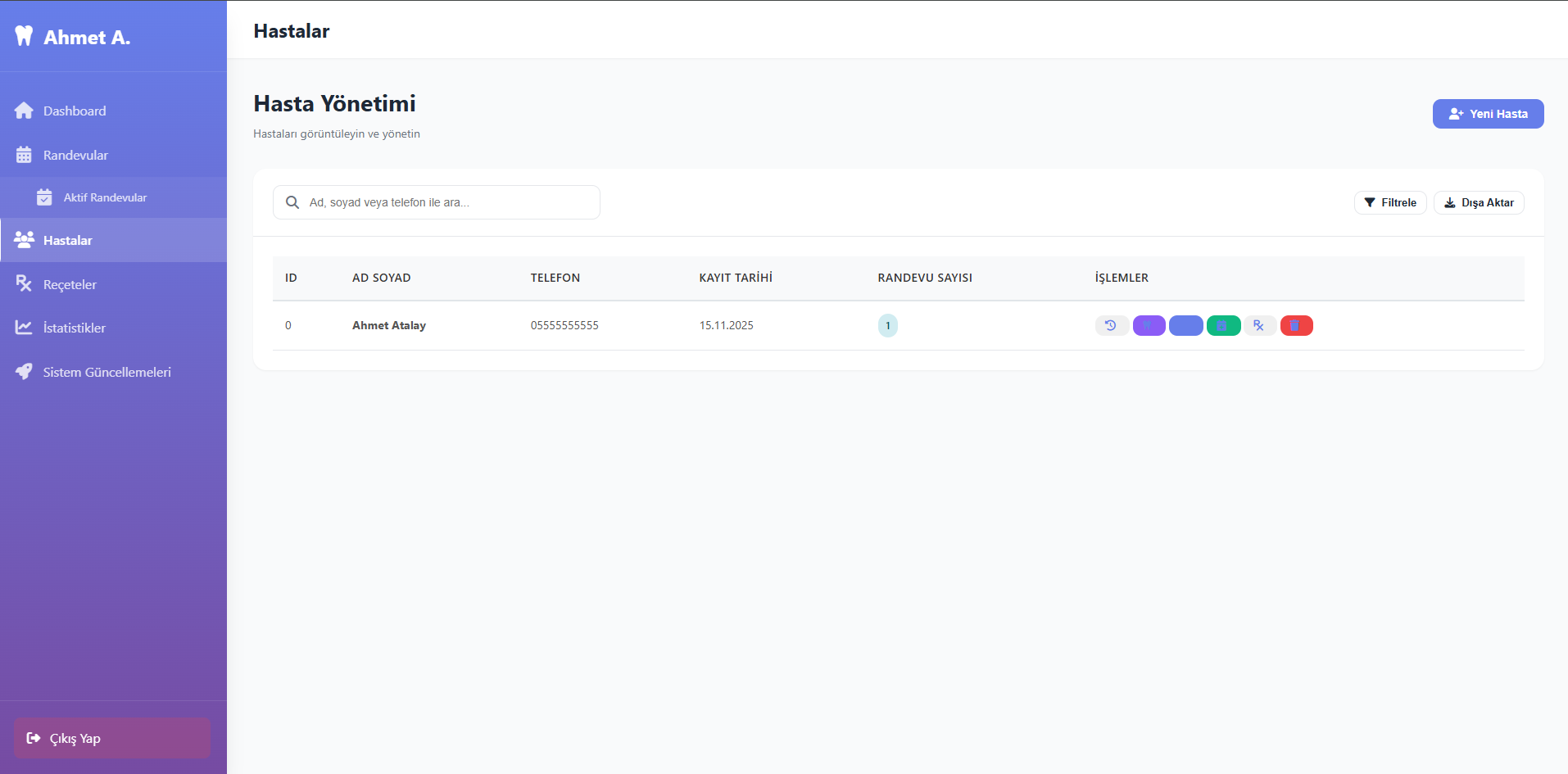This screenshot has width=1568, height=774.
Task: Open patient history clock icon for Ahmet Atalay
Action: click(x=1112, y=326)
